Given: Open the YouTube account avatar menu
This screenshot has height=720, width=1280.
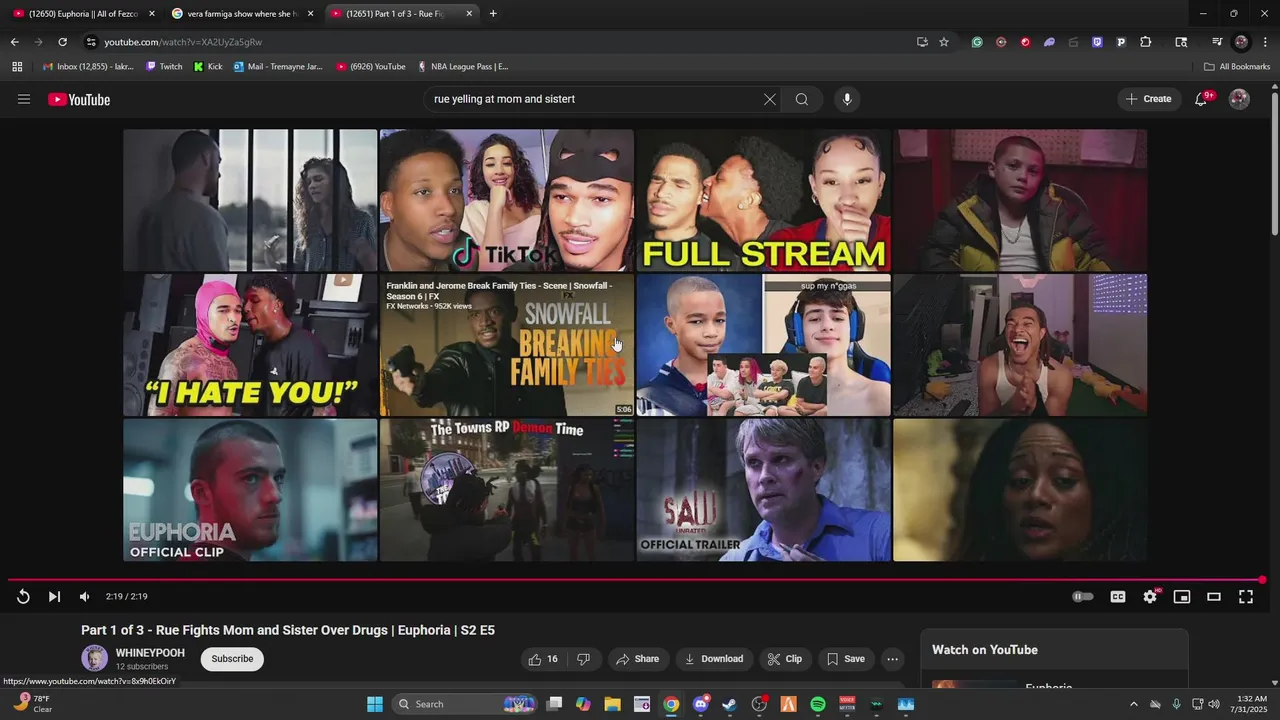Looking at the screenshot, I should click(x=1239, y=99).
